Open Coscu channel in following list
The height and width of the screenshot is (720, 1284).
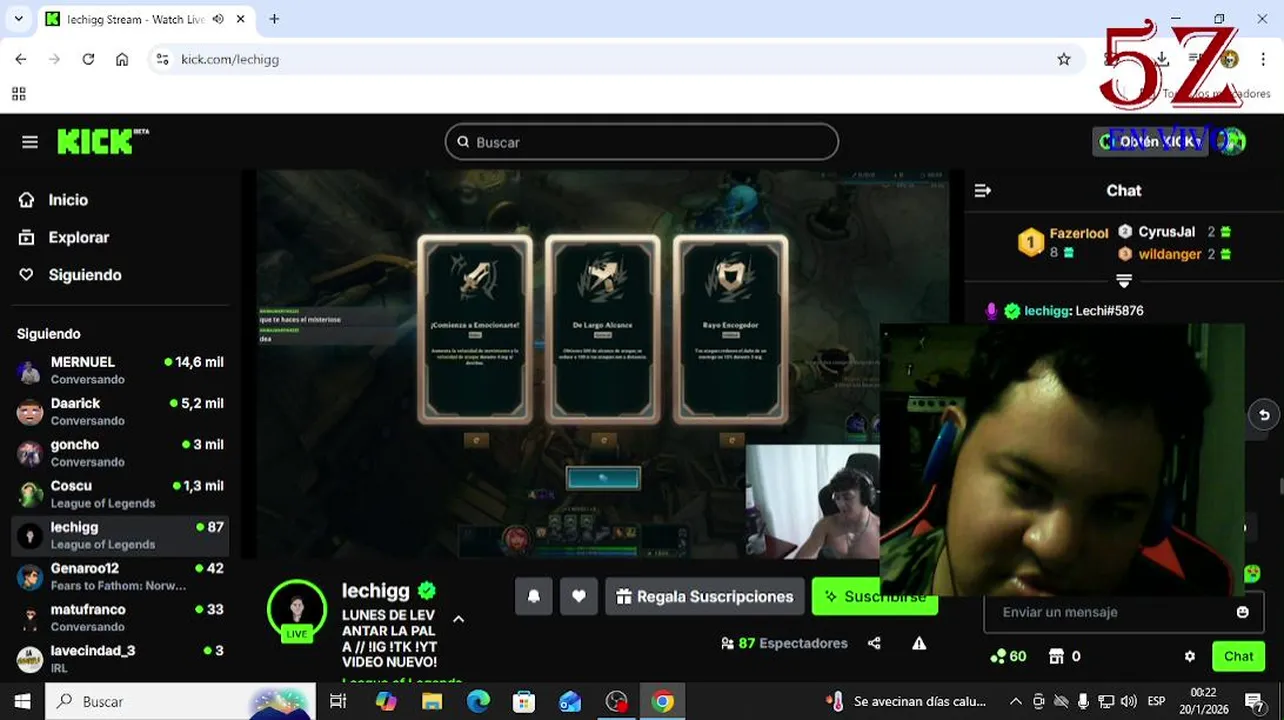(120, 493)
